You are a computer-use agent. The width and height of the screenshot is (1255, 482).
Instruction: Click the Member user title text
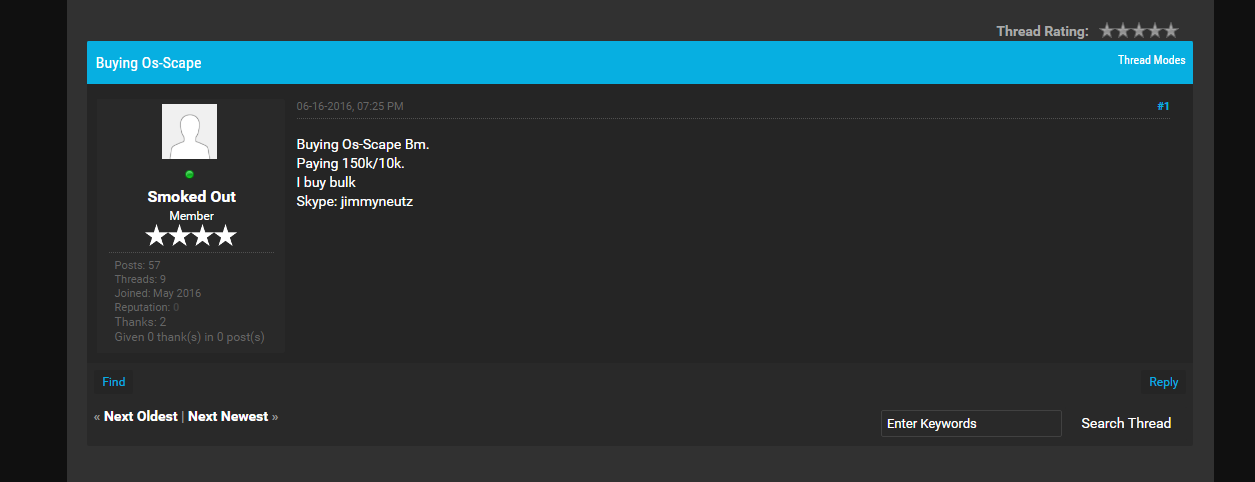(x=191, y=216)
